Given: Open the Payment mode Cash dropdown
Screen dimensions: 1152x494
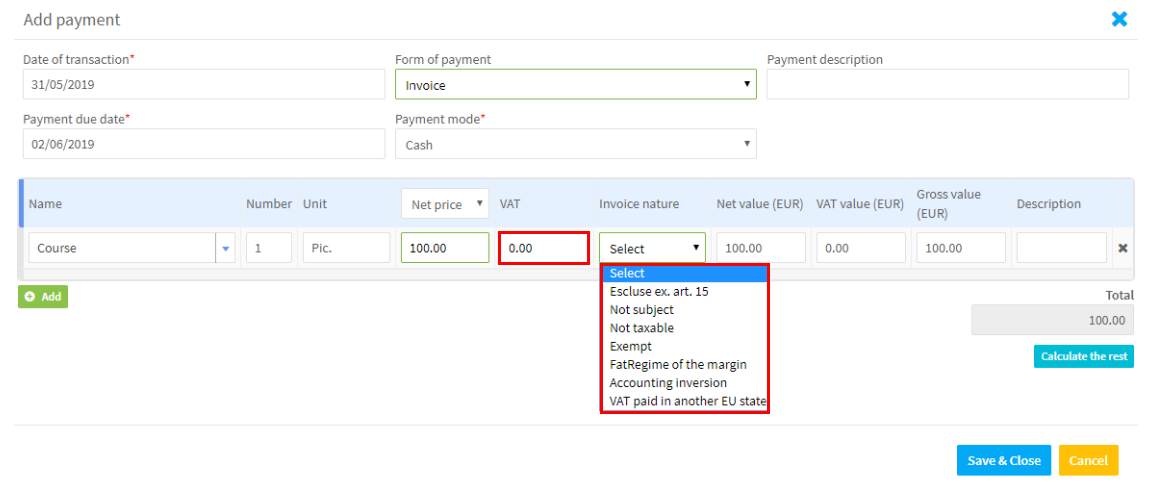Looking at the screenshot, I should click(x=575, y=145).
